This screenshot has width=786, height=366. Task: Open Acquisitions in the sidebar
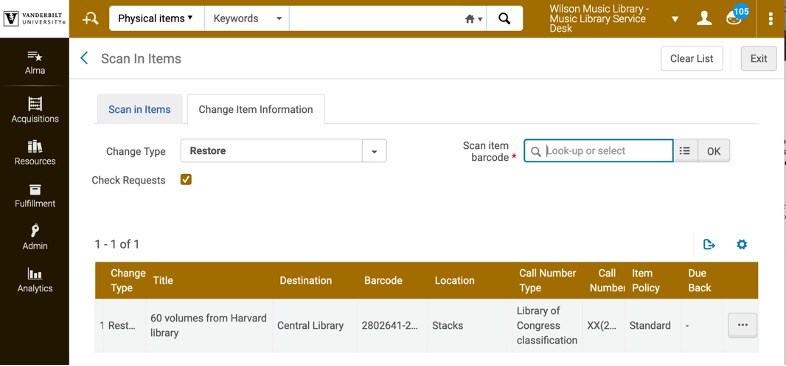coord(35,110)
